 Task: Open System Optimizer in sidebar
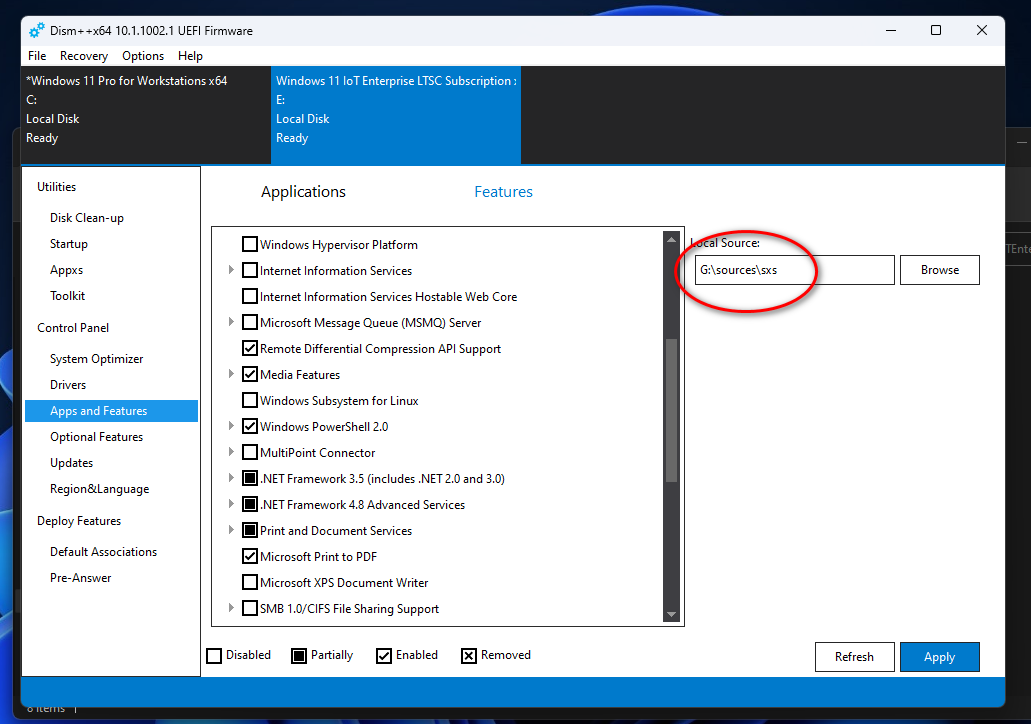pos(96,358)
